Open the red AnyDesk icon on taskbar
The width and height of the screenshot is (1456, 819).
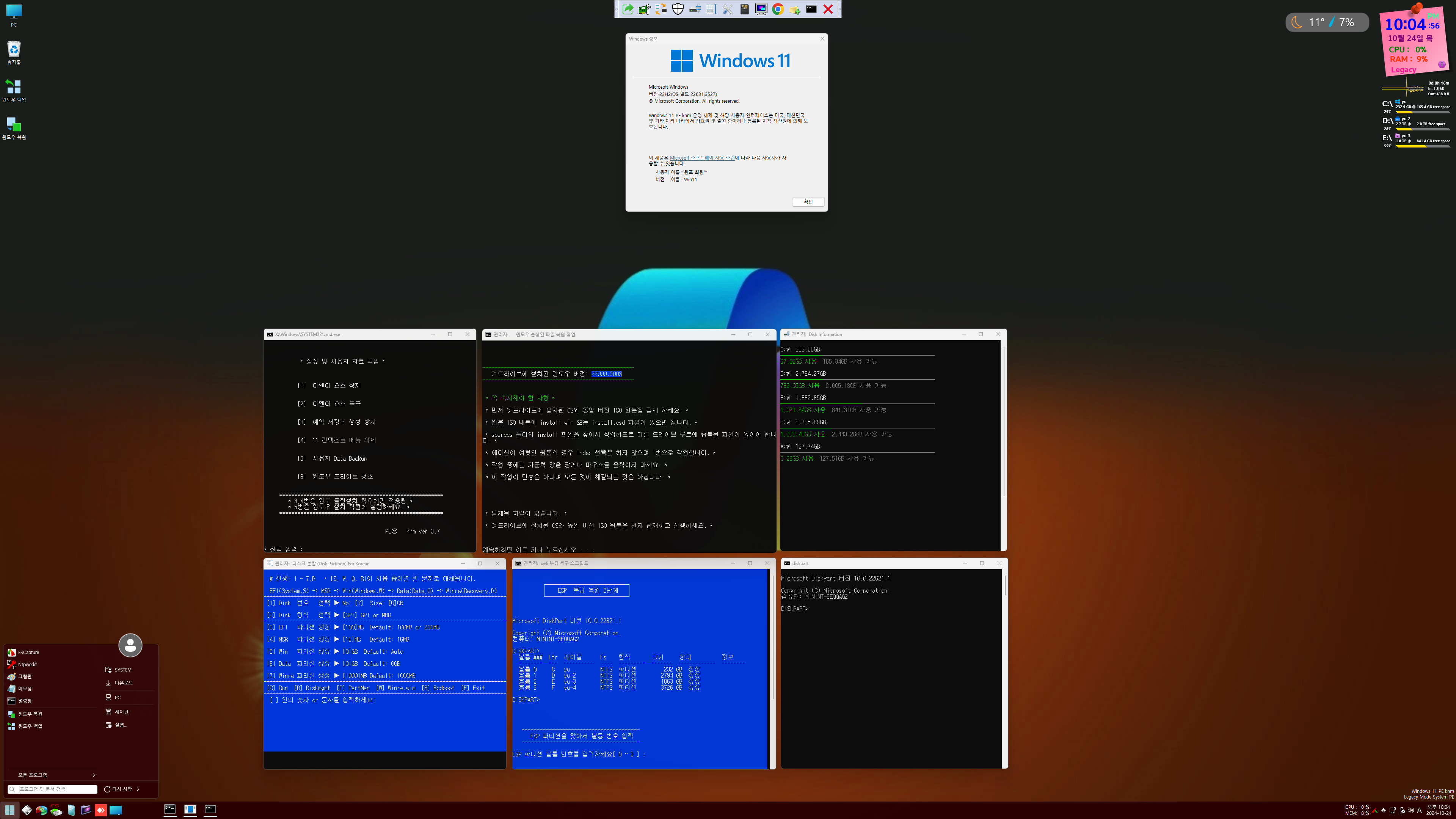(x=100, y=810)
